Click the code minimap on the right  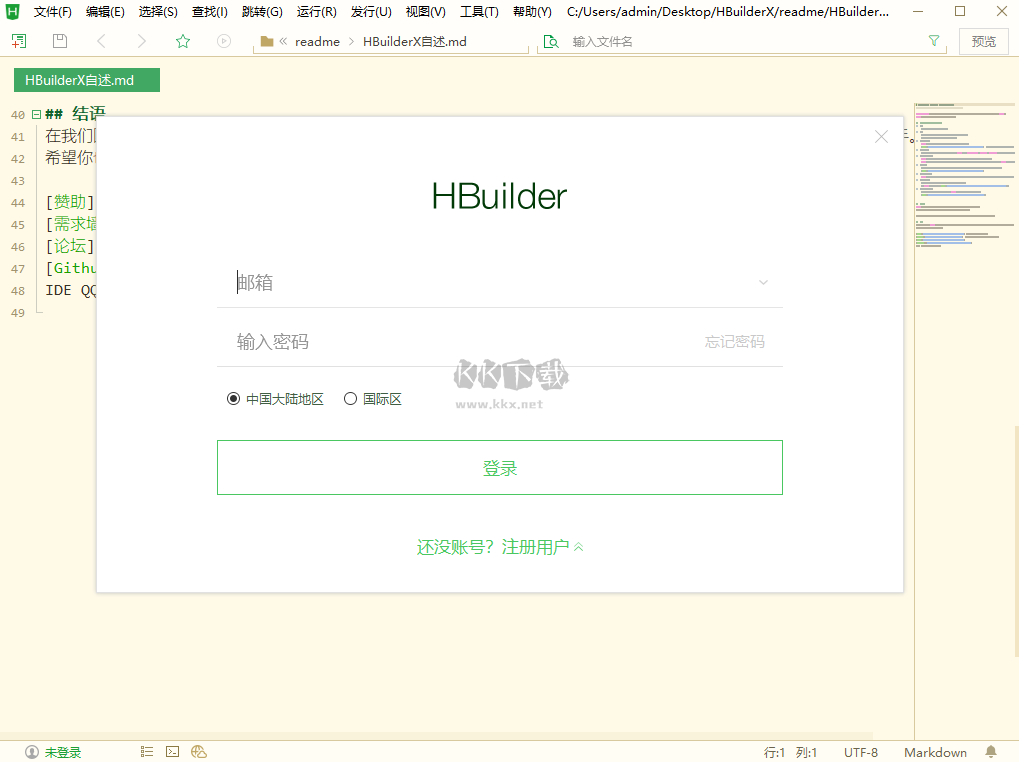pos(964,175)
